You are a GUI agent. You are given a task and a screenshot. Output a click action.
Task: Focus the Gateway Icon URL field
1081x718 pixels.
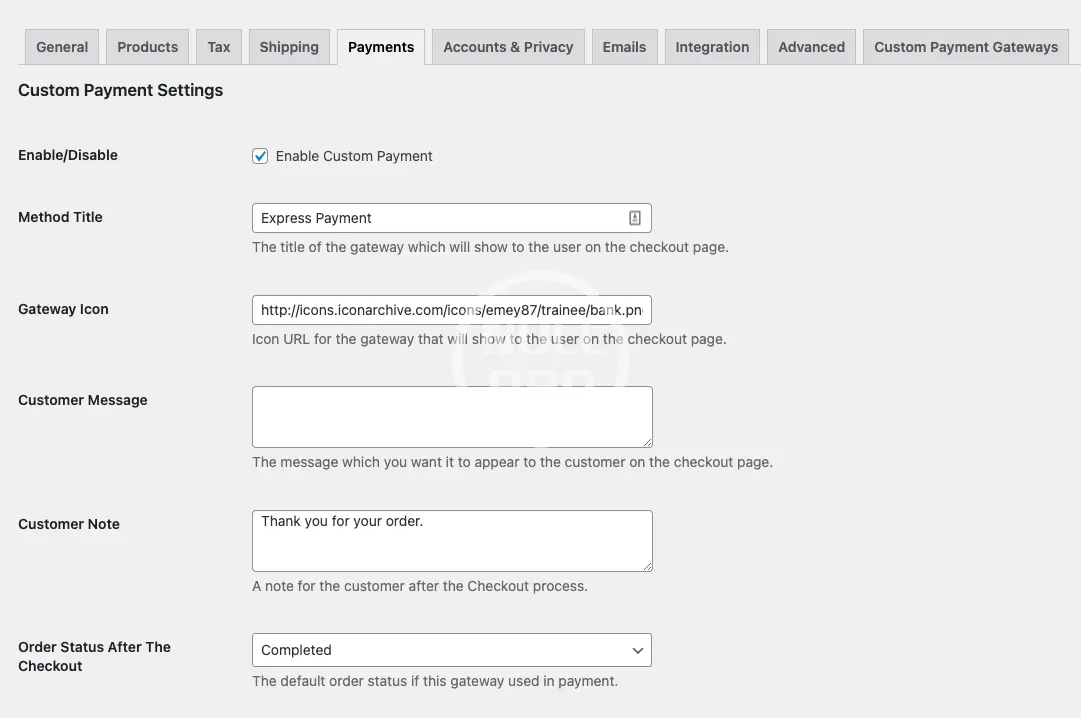click(x=451, y=310)
